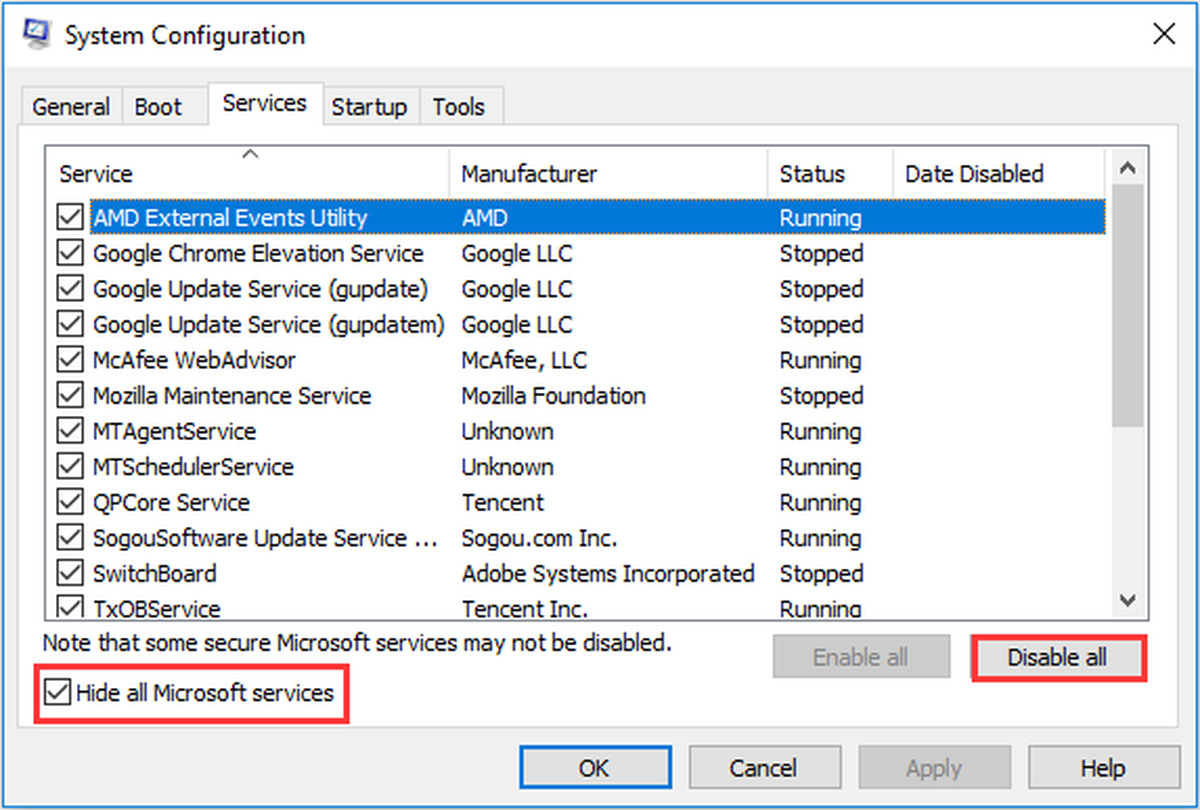The width and height of the screenshot is (1200, 810).
Task: Click Stopped status of SwitchBoard
Action: coord(821,574)
